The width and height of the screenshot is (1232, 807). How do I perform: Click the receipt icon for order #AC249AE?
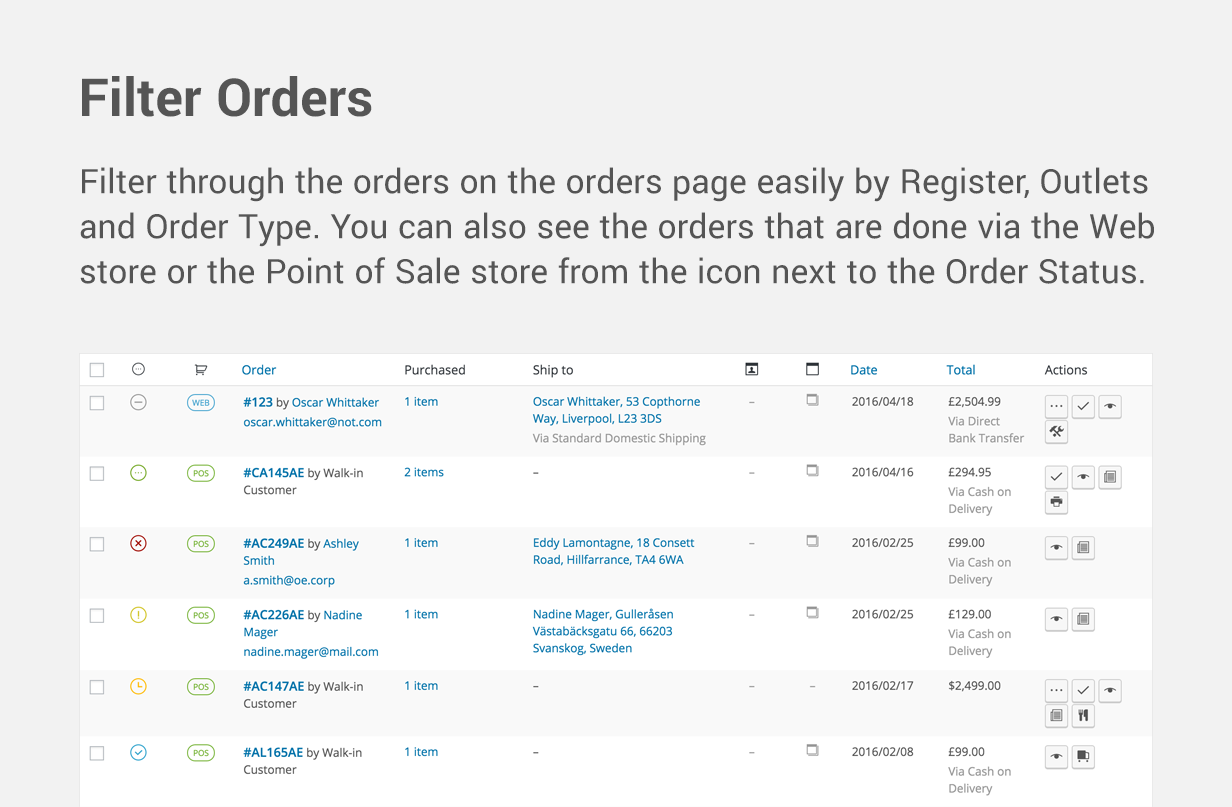(1083, 548)
